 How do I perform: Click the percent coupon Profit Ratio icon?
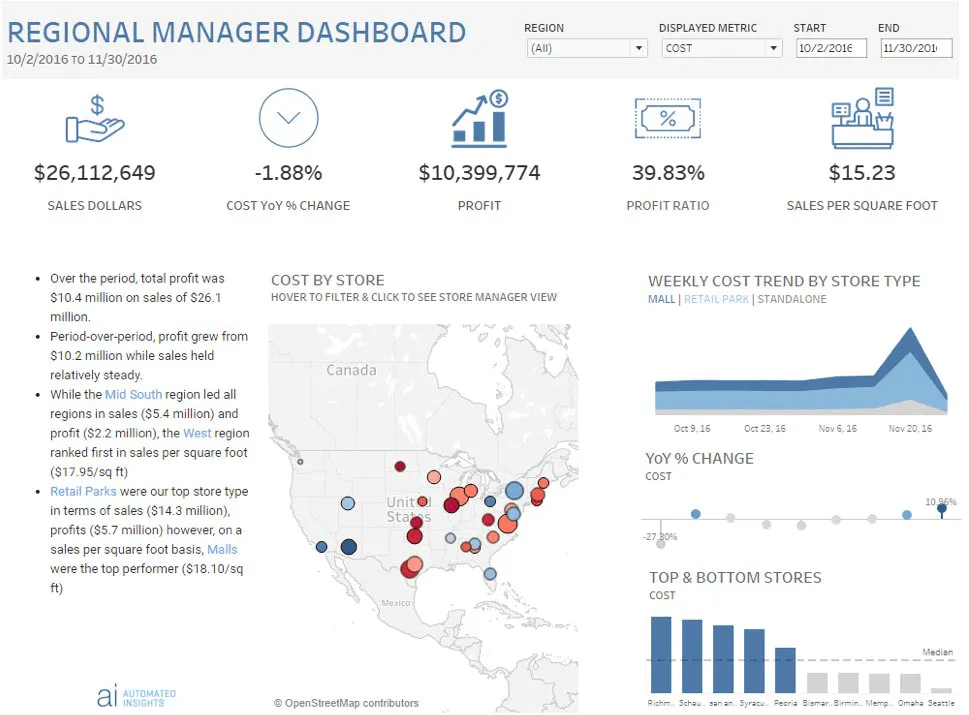coord(667,118)
